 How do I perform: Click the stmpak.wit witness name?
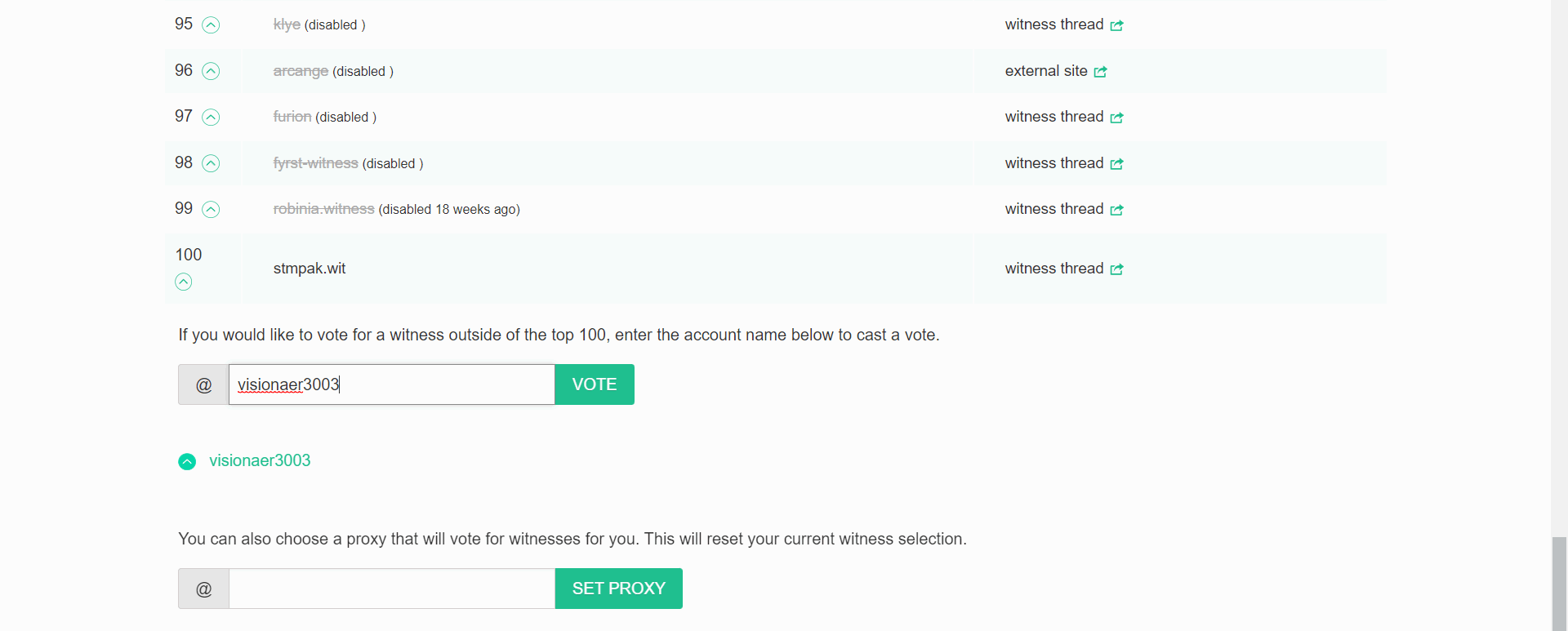[310, 269]
